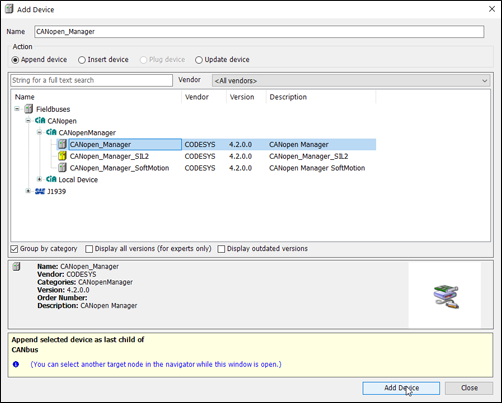This screenshot has height=403, width=502.
Task: Click the Fieldbuses category icon
Action: (29, 109)
